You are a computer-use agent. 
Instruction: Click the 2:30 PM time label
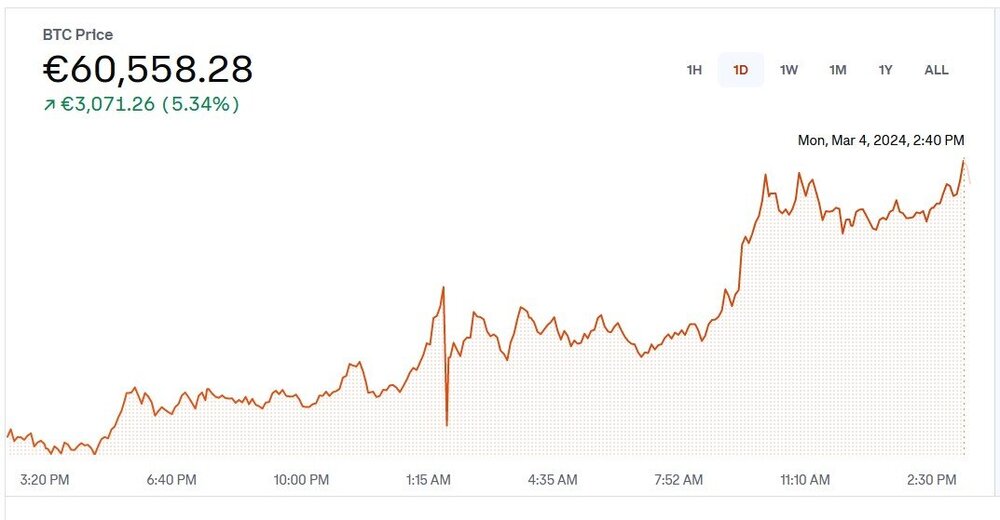point(932,480)
